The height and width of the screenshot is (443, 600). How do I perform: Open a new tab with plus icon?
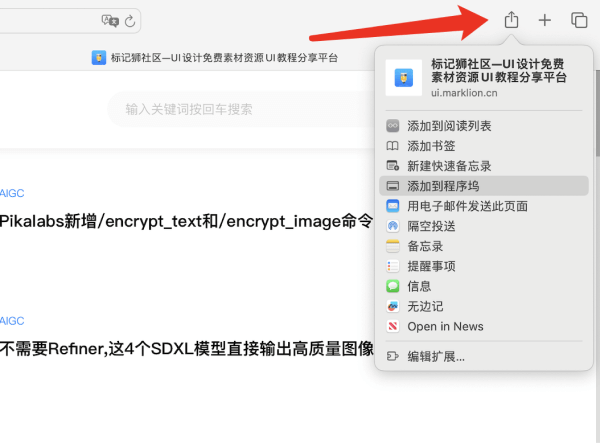545,20
